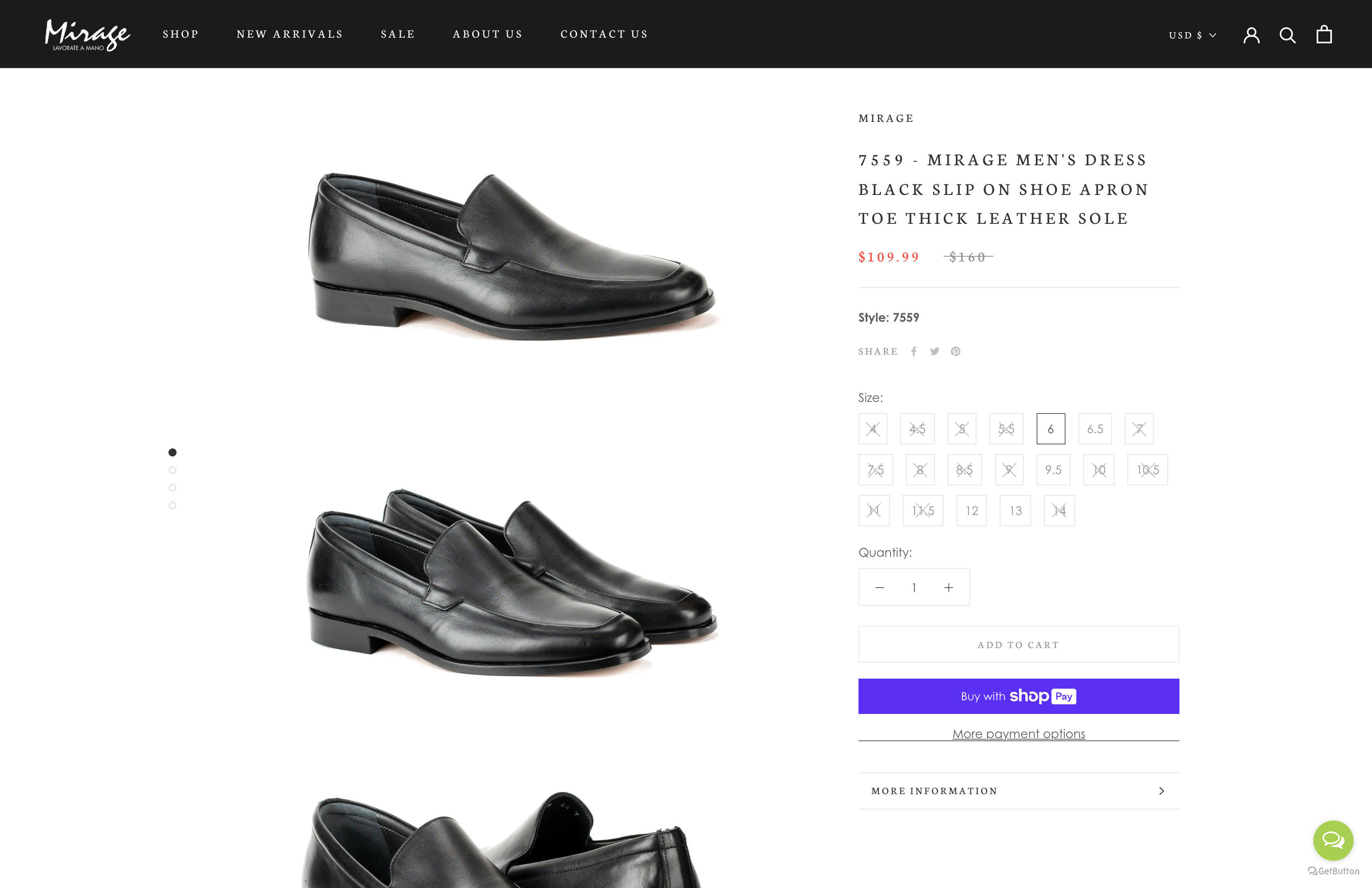Select size 6.5
The height and width of the screenshot is (888, 1372).
coord(1095,429)
